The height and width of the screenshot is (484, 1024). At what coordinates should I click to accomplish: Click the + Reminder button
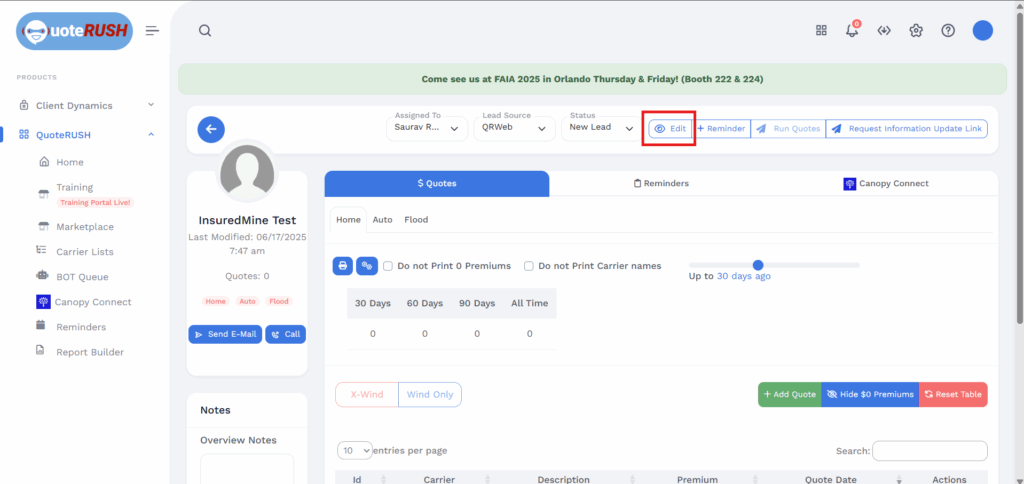(x=721, y=129)
